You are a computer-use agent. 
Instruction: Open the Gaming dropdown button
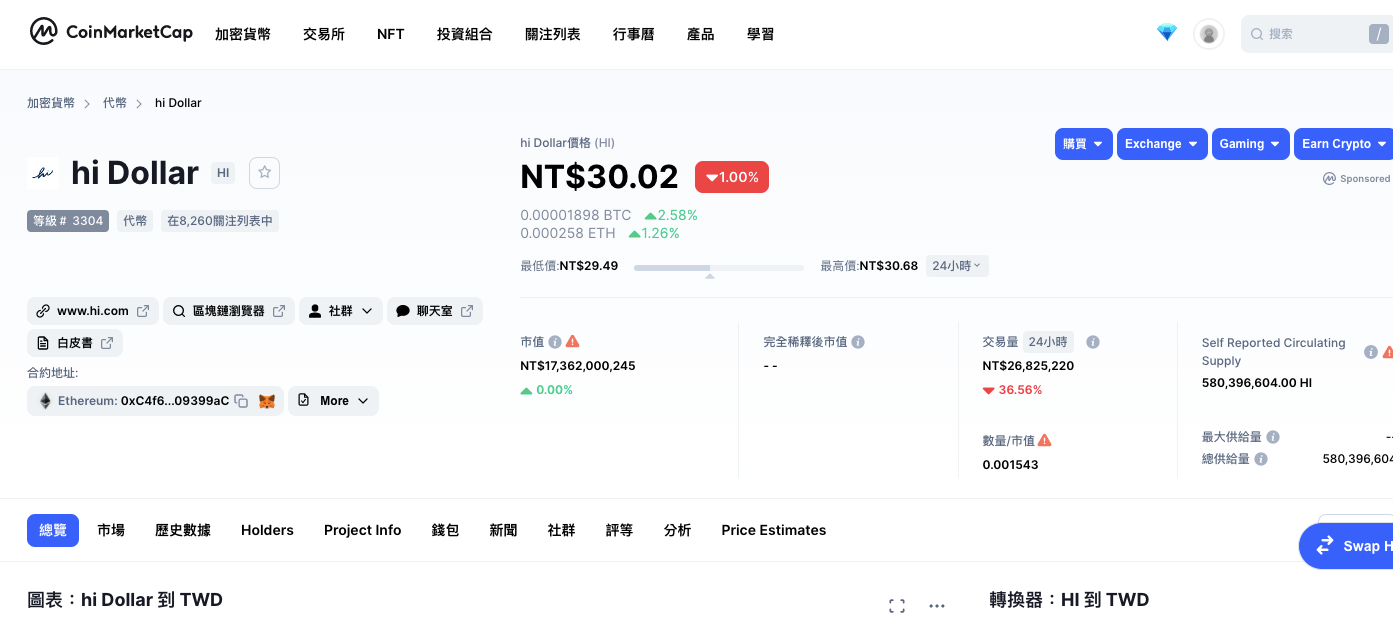1251,144
